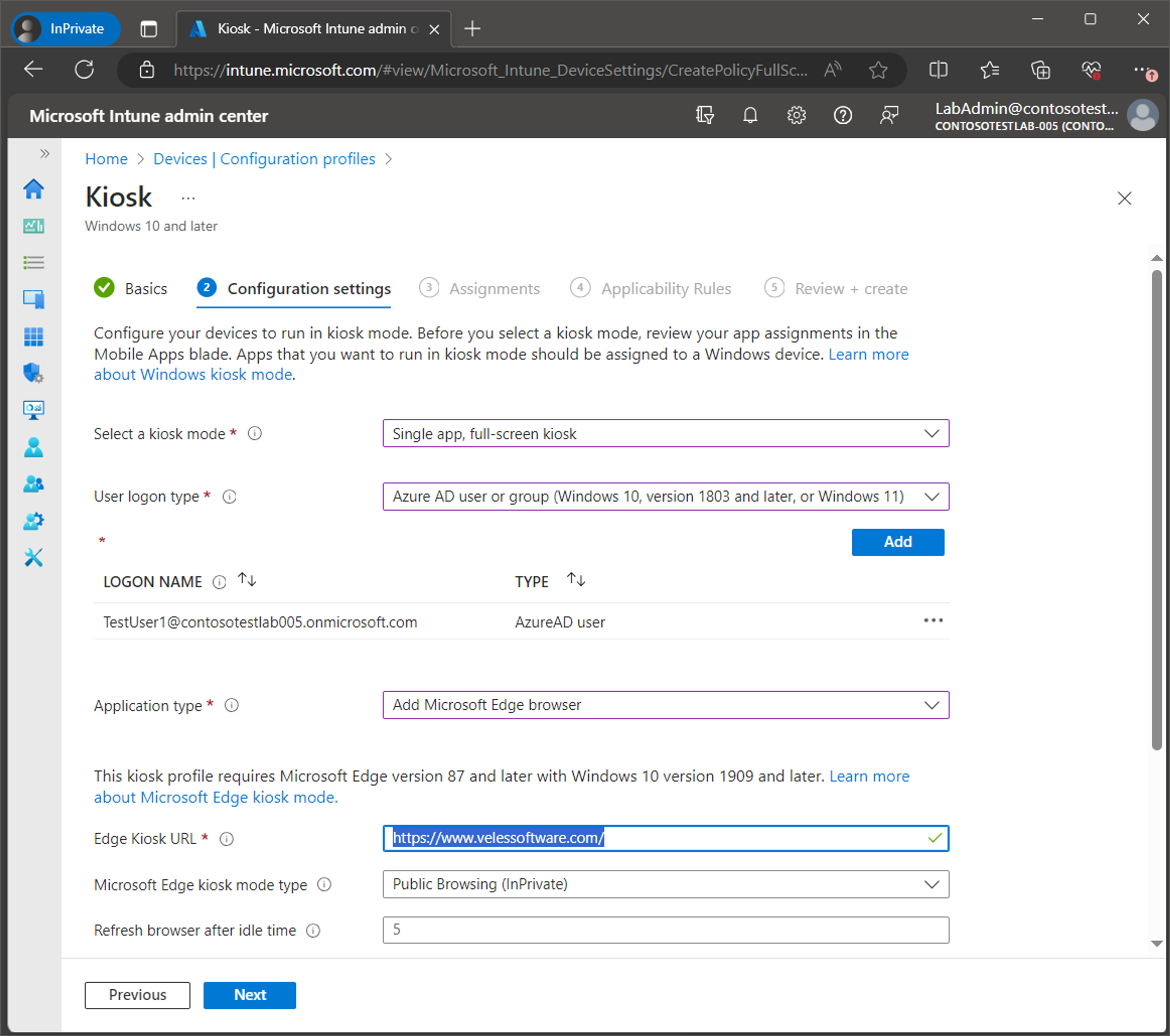
Task: Open the help question mark icon
Action: (x=842, y=115)
